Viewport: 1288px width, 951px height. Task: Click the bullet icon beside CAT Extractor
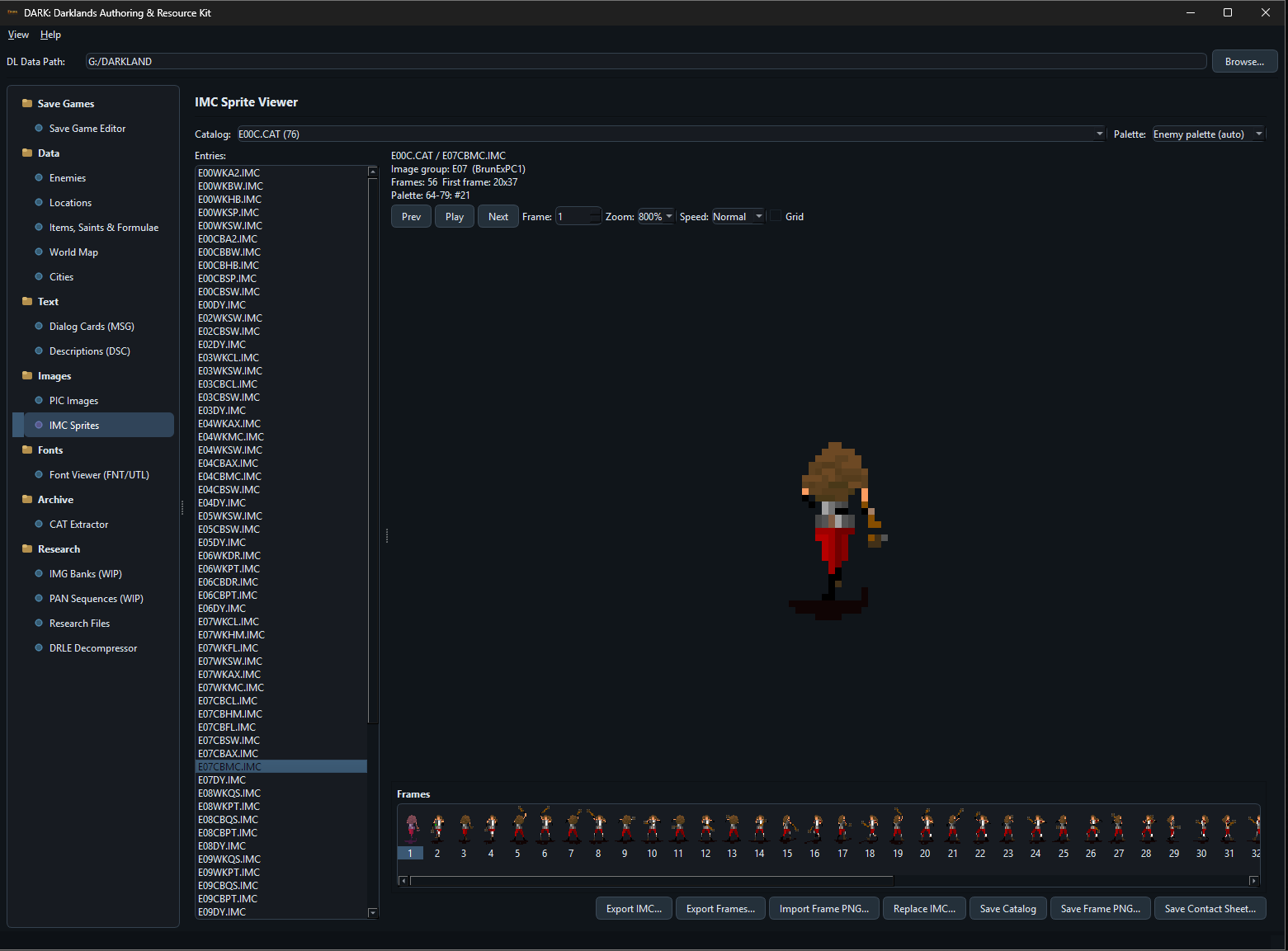point(39,524)
